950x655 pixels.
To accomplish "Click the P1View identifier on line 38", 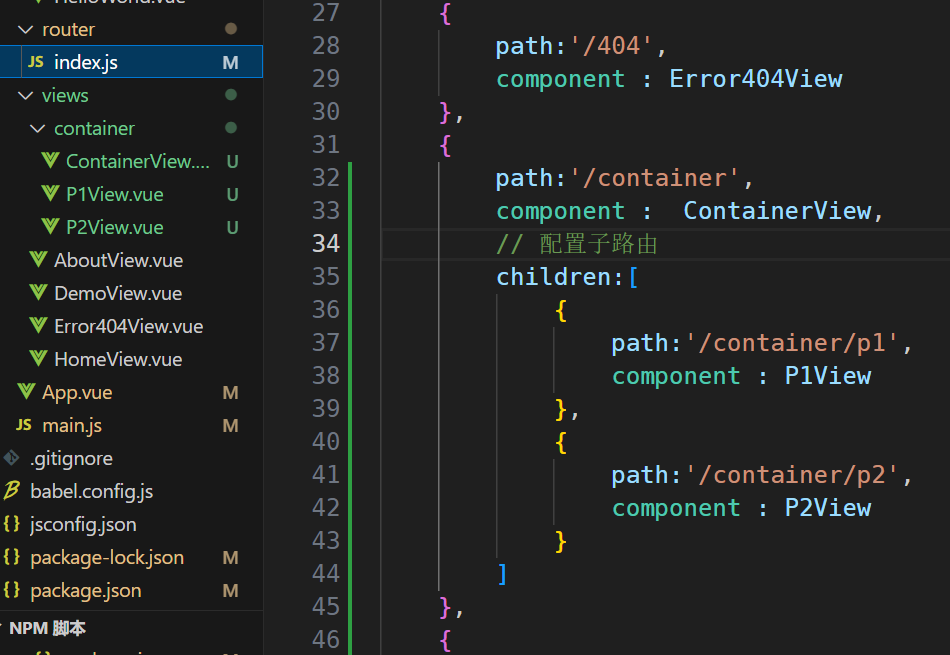I will (828, 376).
